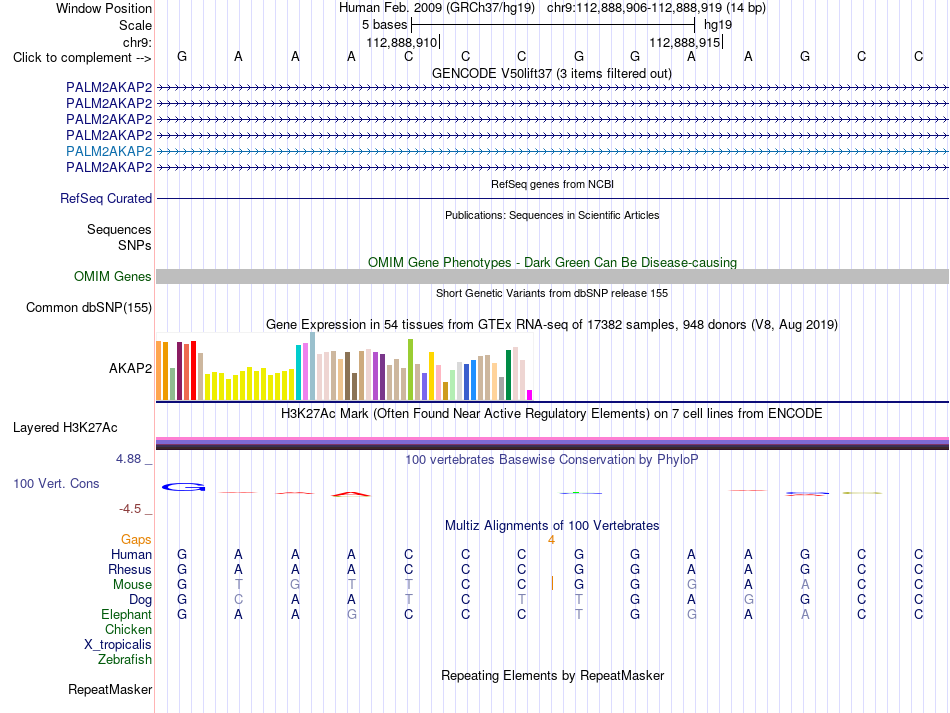950x713 pixels.
Task: Open 100 Vert. Cons track settings
Action: pyautogui.click(x=56, y=483)
